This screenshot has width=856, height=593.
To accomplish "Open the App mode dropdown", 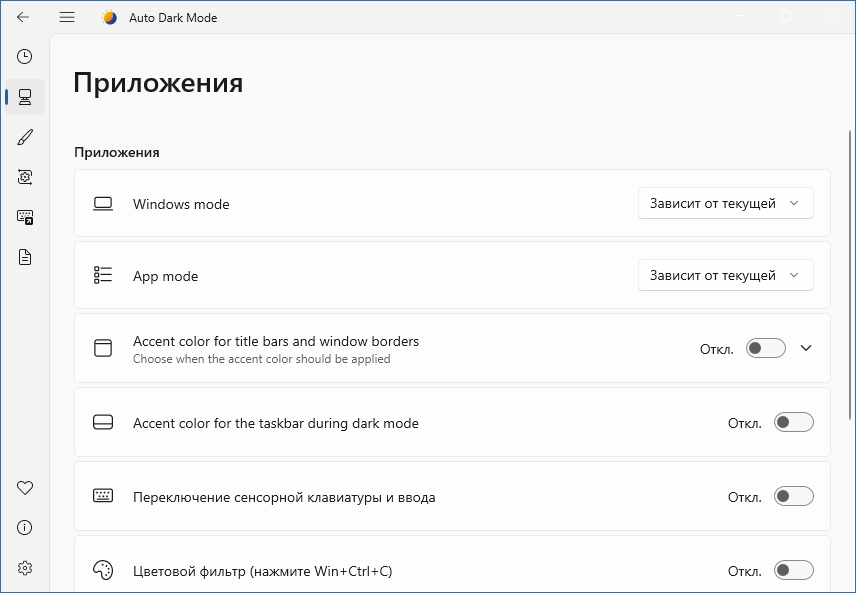I will point(725,275).
